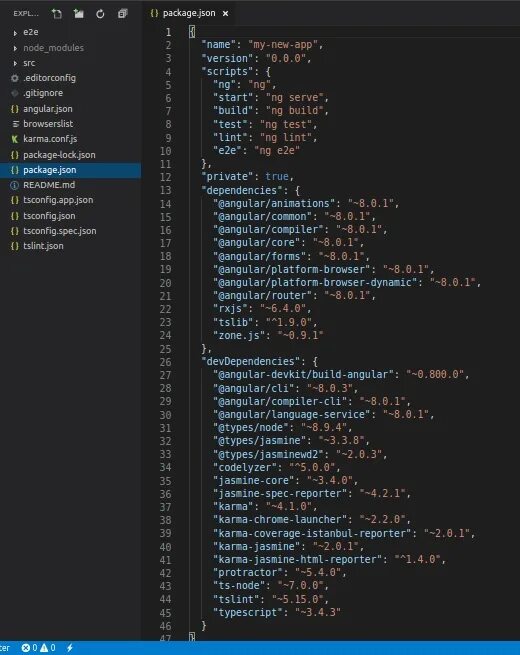Click the "ng lint" string value
520x655 pixels.
coord(286,137)
